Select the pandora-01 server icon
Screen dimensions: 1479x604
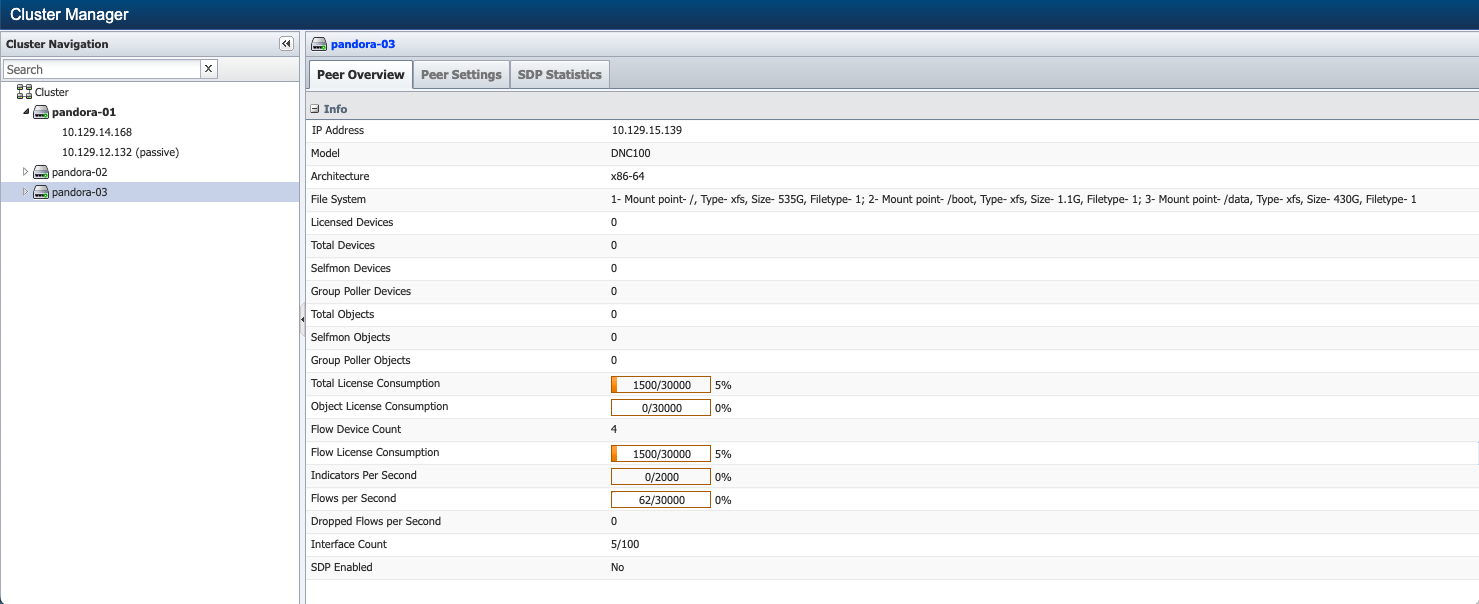[41, 112]
